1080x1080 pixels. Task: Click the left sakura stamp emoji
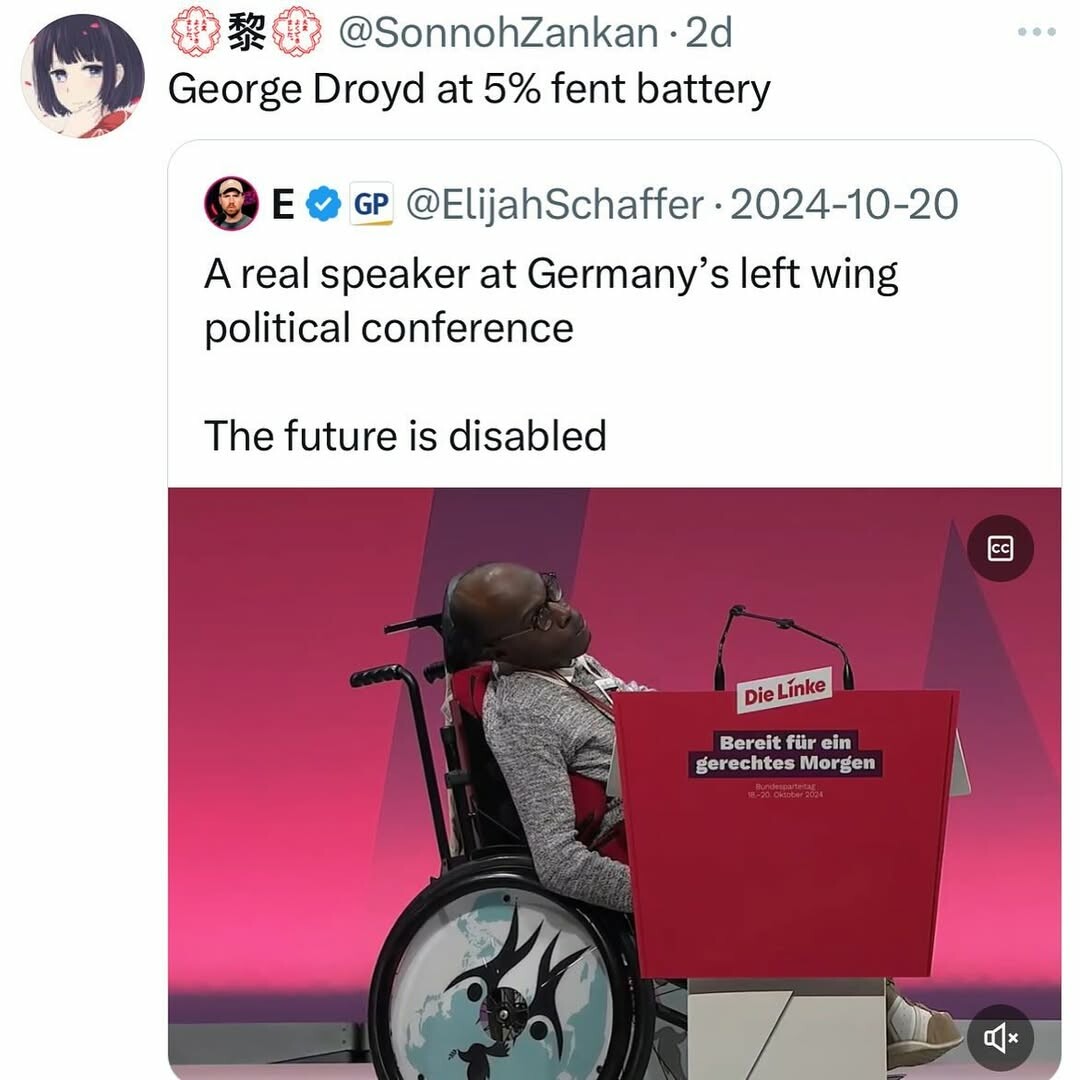(196, 31)
